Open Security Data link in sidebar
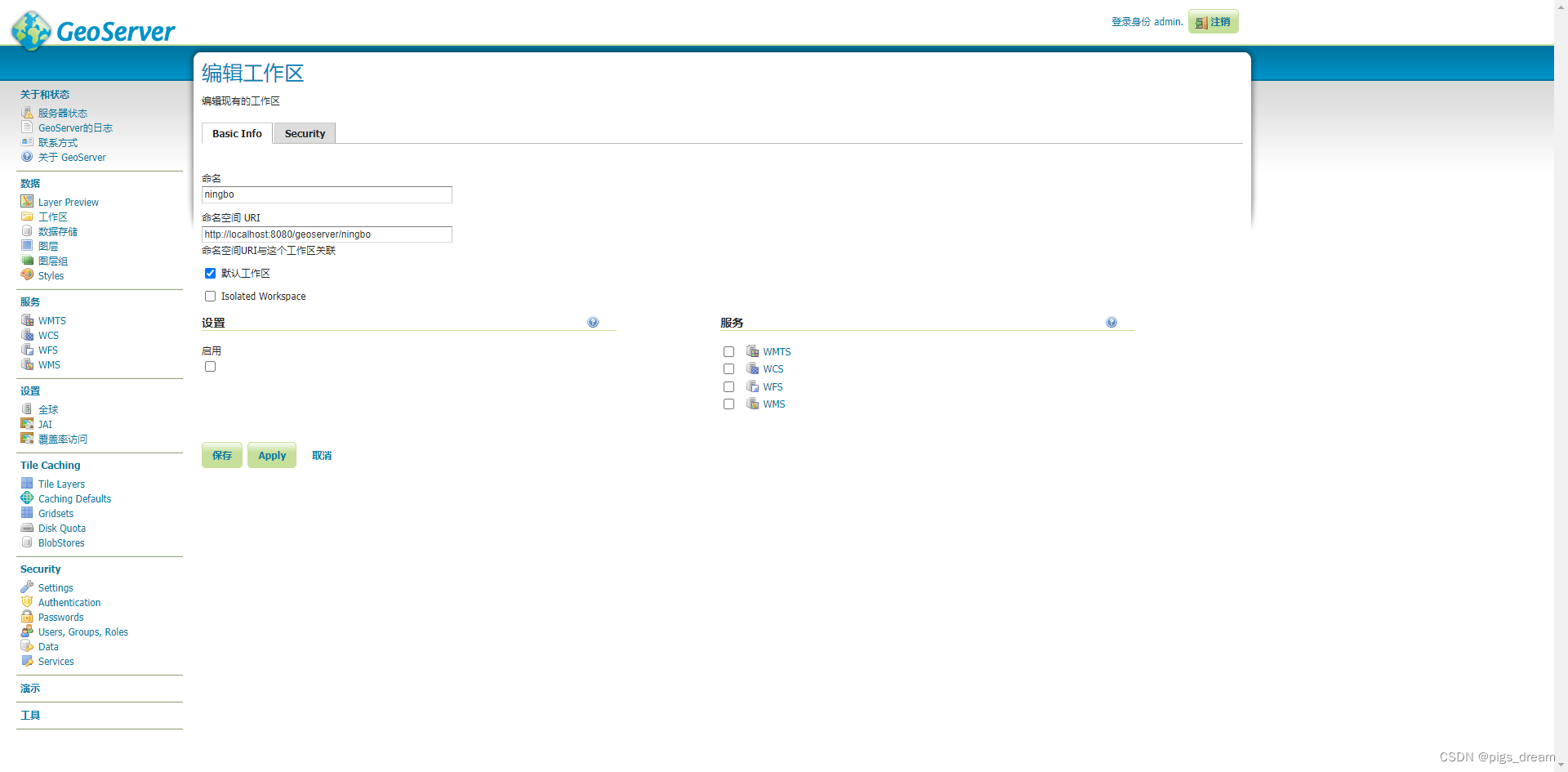Image resolution: width=1568 pixels, height=772 pixels. [48, 647]
